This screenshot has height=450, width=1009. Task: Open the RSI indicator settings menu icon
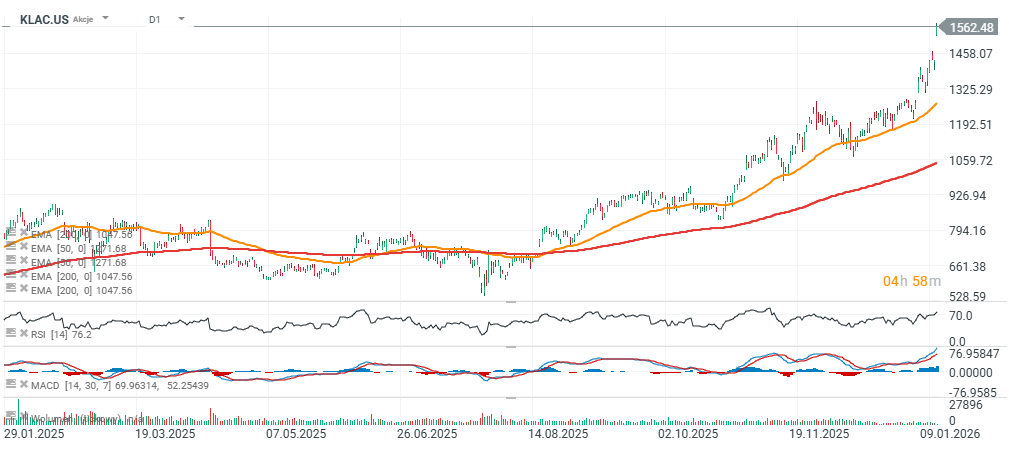click(10, 334)
